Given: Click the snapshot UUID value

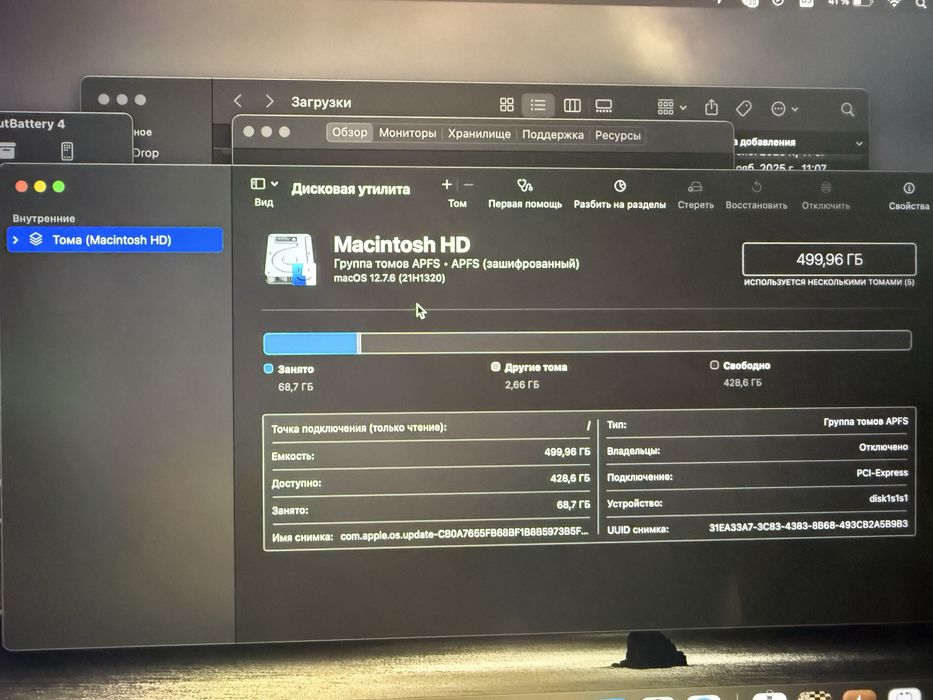Looking at the screenshot, I should (x=808, y=526).
